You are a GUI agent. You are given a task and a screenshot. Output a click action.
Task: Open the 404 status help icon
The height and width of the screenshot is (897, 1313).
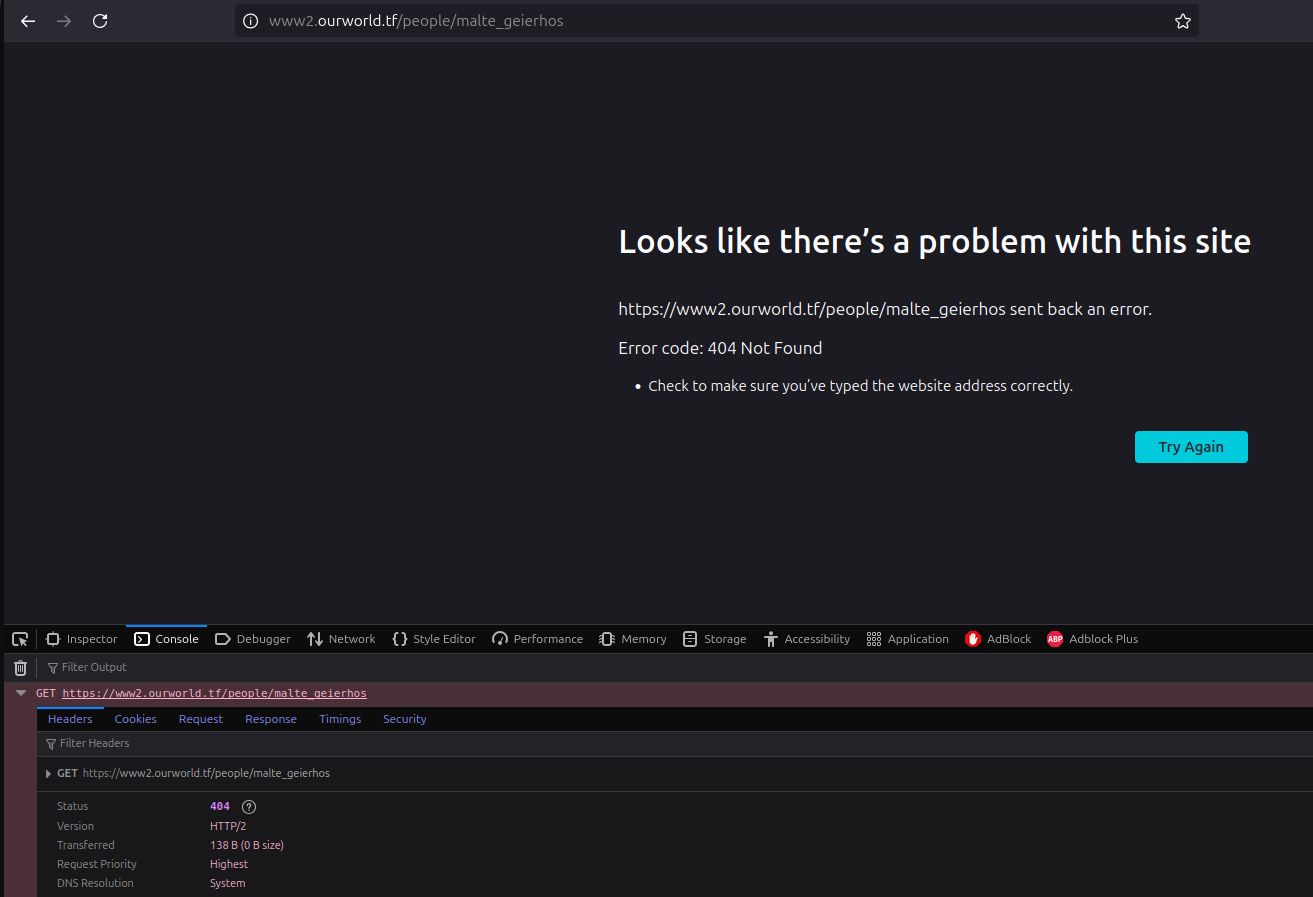click(249, 807)
